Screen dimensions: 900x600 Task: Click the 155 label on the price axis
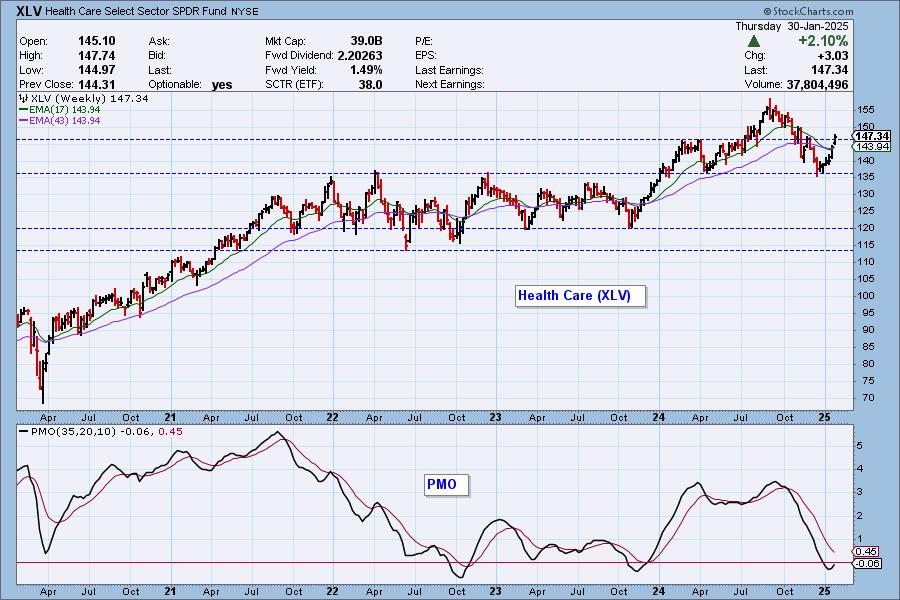866,110
